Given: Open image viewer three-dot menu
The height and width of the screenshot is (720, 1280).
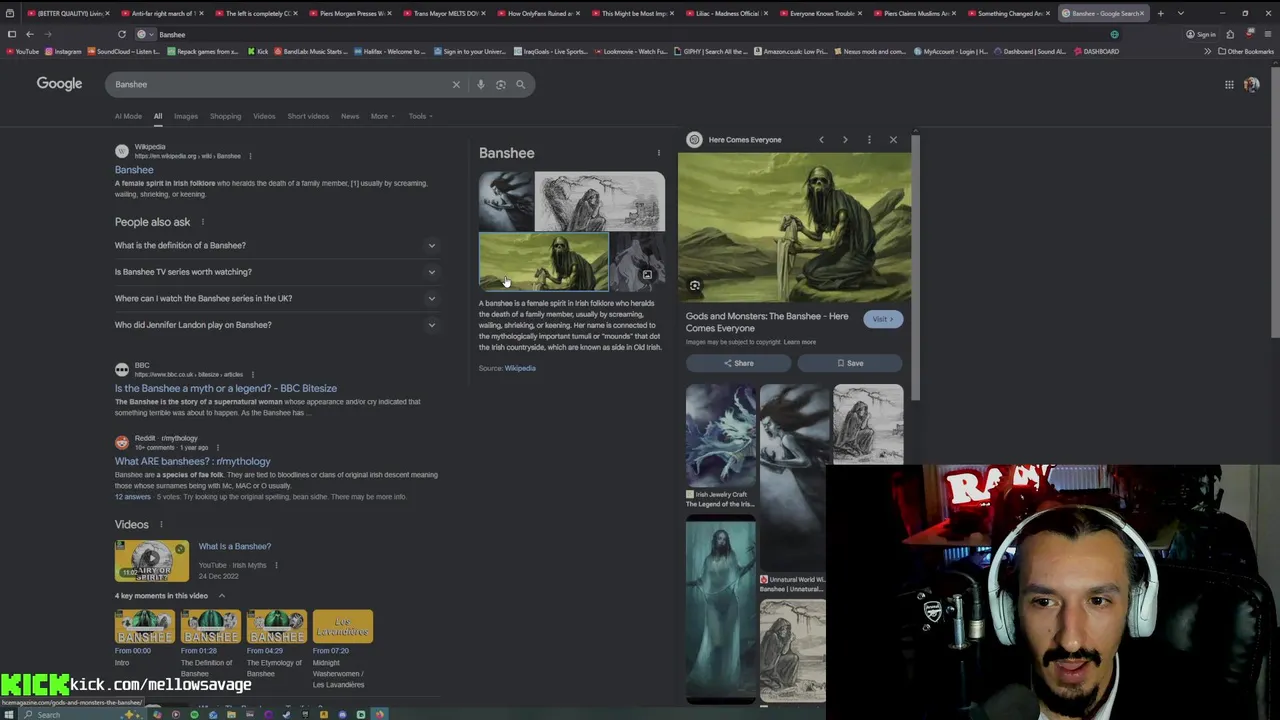Looking at the screenshot, I should point(869,140).
